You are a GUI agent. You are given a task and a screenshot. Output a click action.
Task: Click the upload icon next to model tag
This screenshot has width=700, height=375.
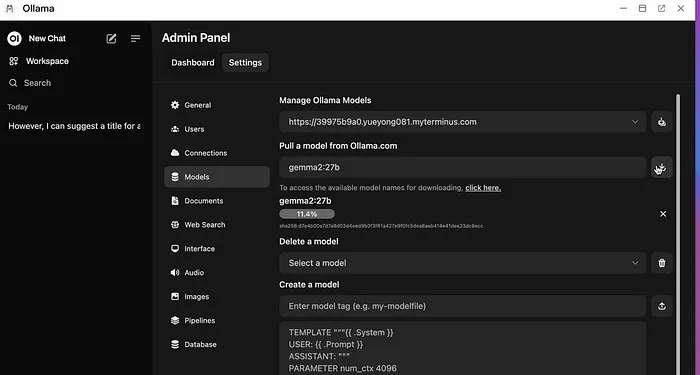[x=662, y=306]
